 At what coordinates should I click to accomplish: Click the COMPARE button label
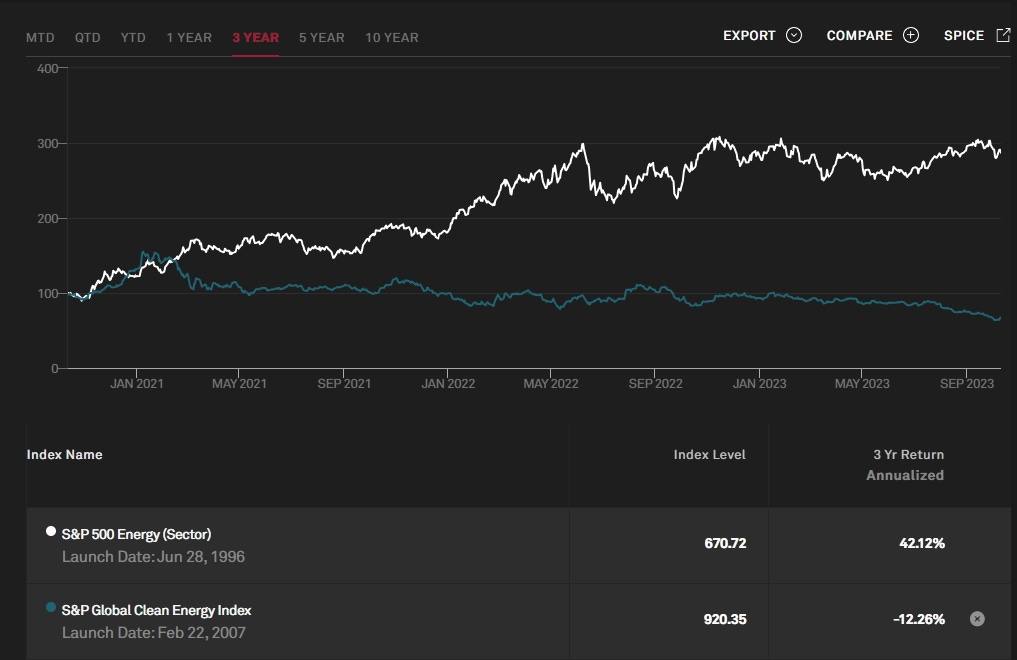[x=859, y=36]
